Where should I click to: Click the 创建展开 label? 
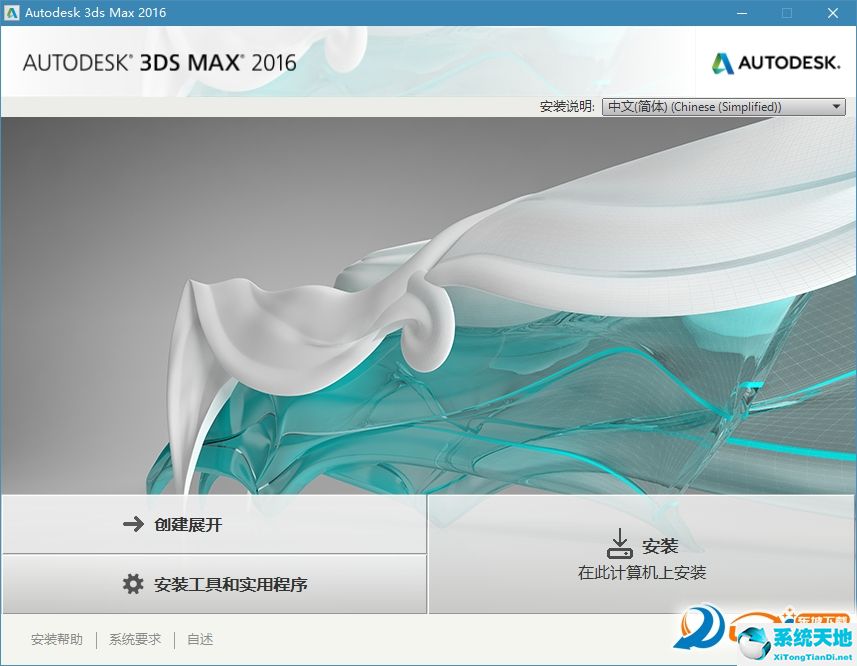click(x=188, y=525)
